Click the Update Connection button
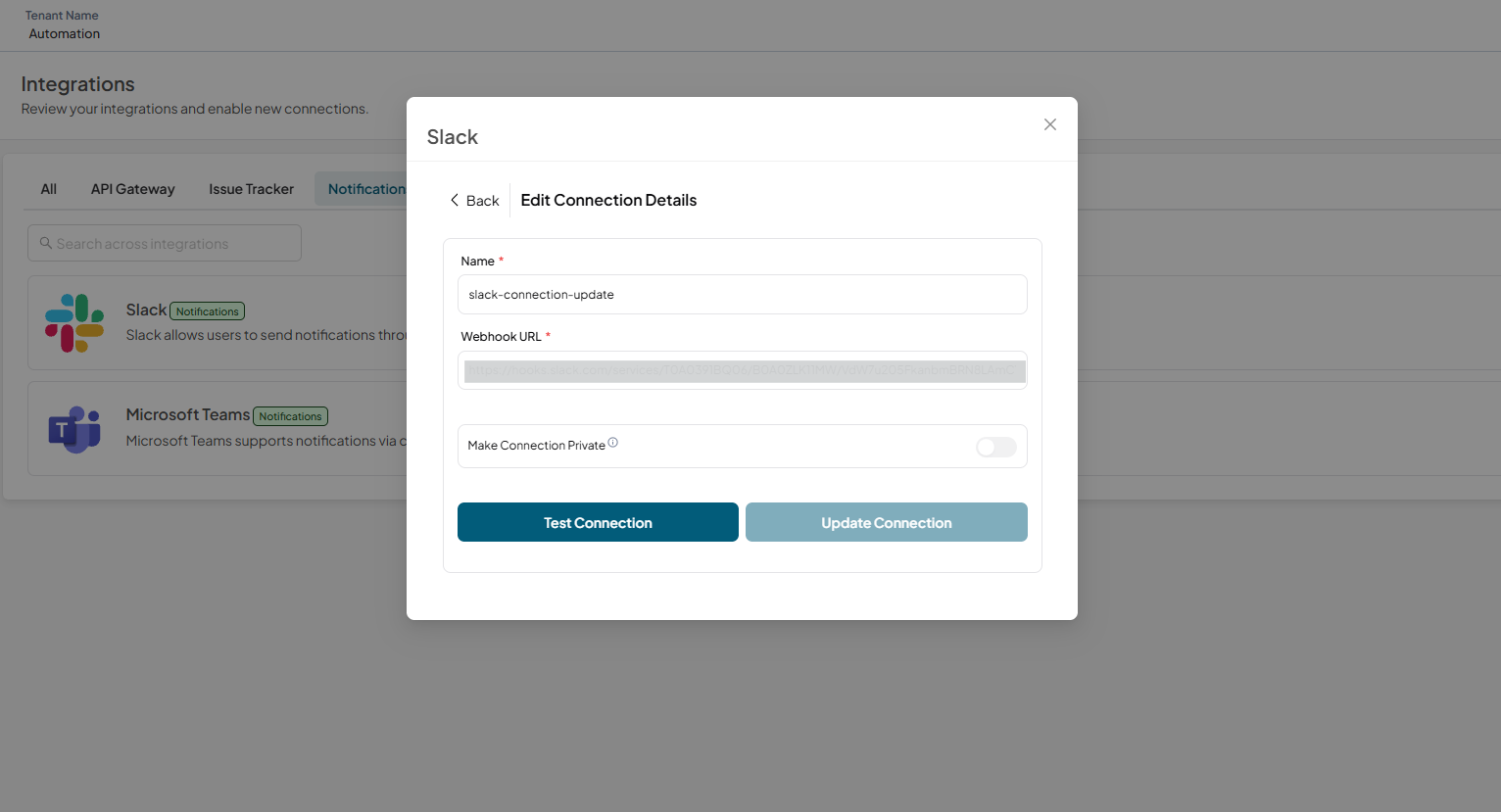1501x812 pixels. 886,522
